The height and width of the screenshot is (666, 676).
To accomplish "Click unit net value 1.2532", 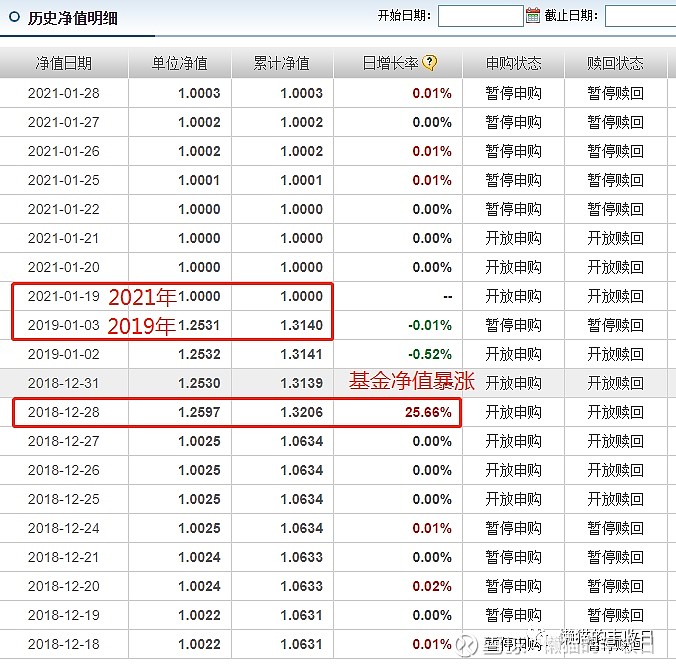I will (x=199, y=354).
